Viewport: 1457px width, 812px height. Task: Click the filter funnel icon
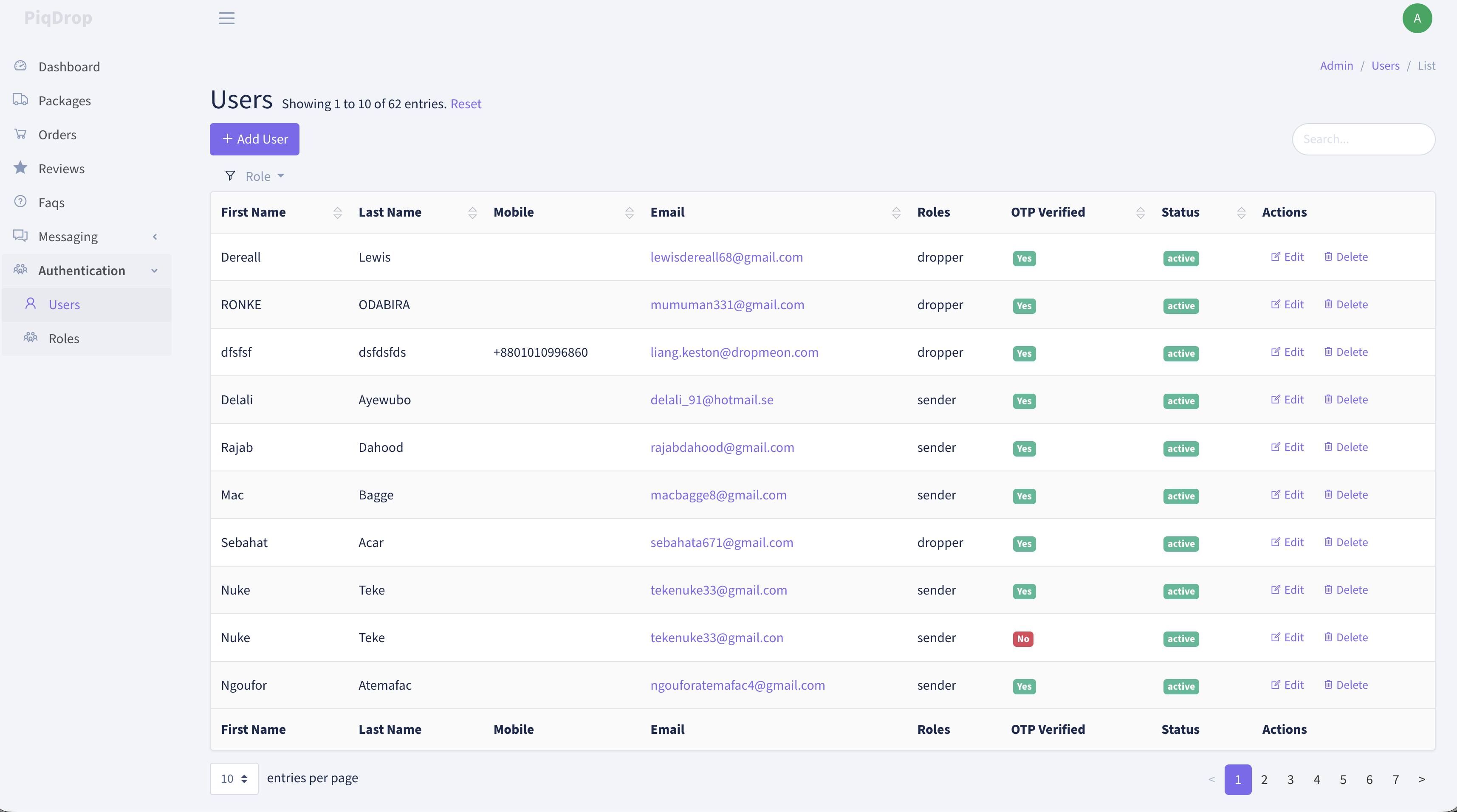point(230,176)
